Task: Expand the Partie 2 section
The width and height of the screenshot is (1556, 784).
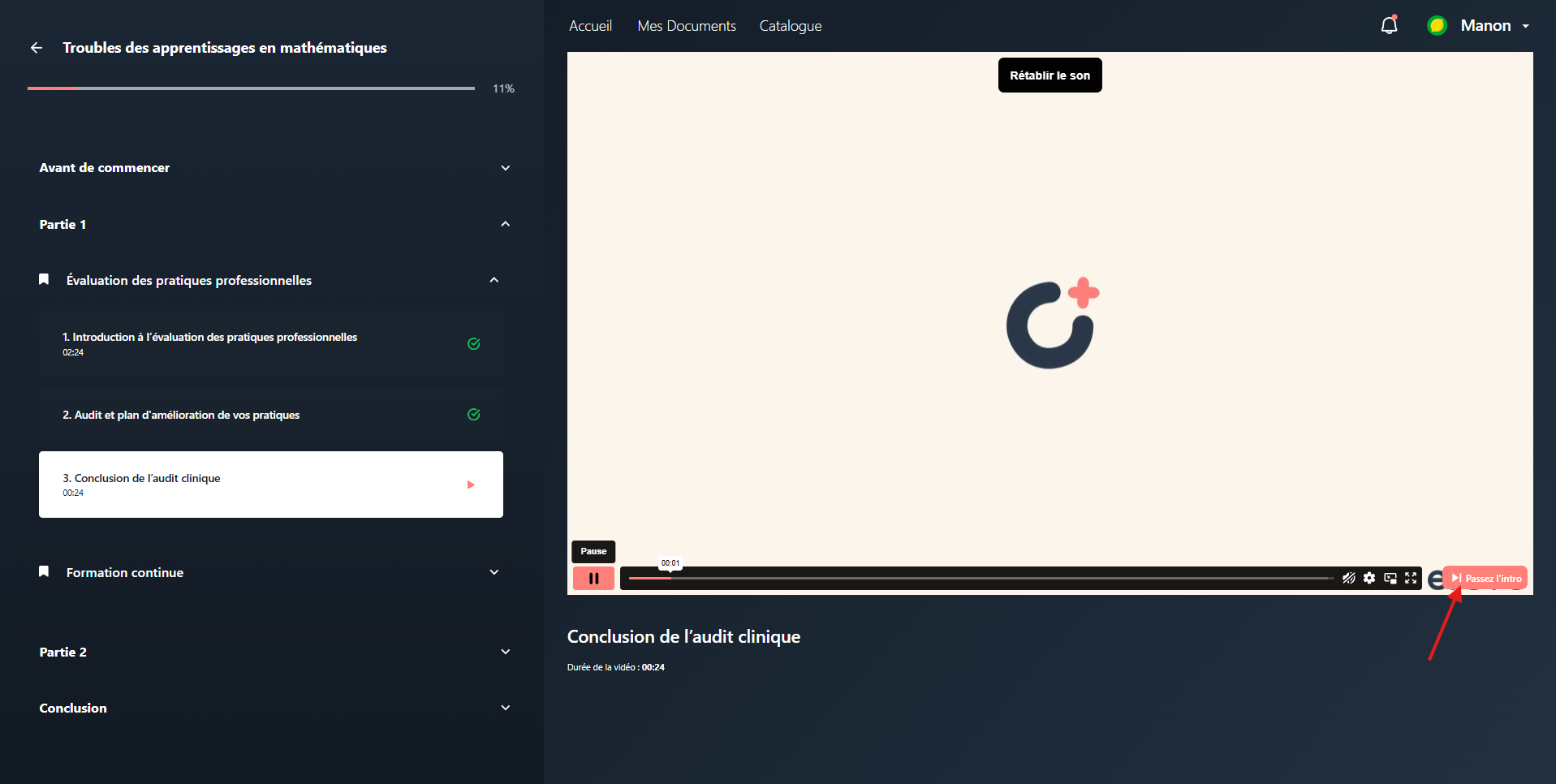Action: (x=506, y=652)
